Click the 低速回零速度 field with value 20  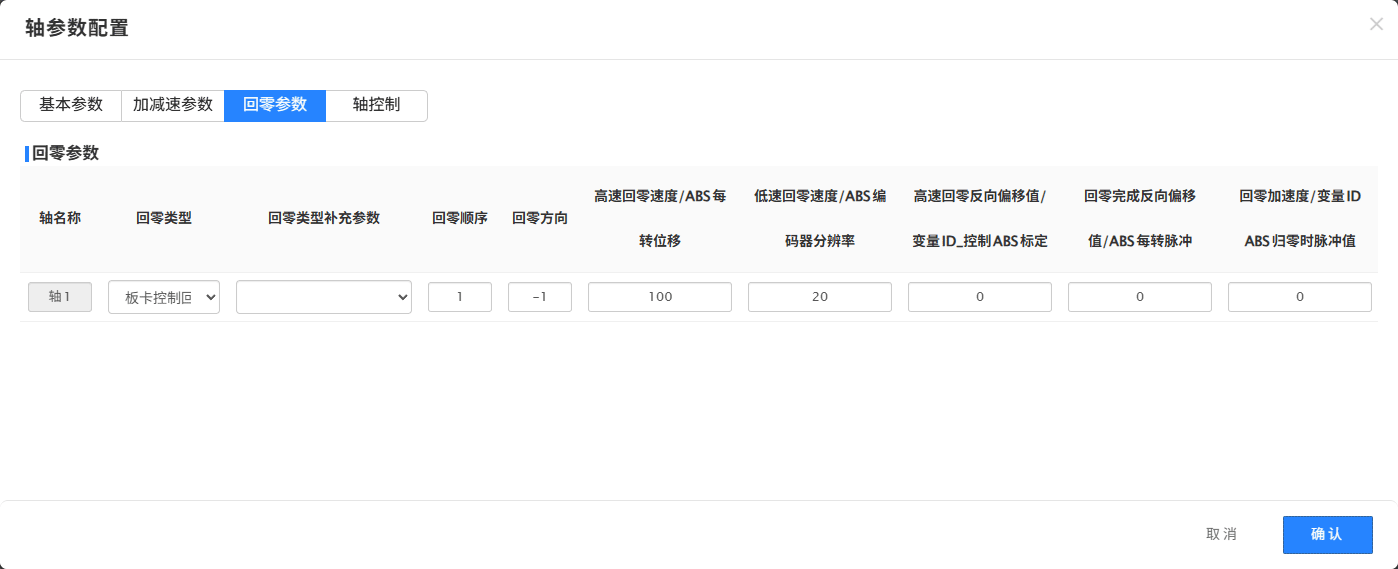point(820,297)
